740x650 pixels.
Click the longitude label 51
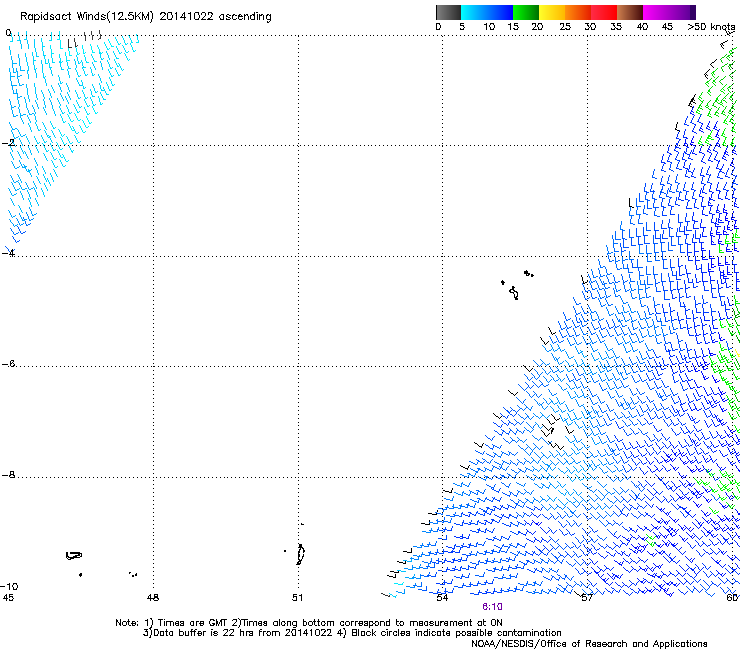[x=297, y=598]
